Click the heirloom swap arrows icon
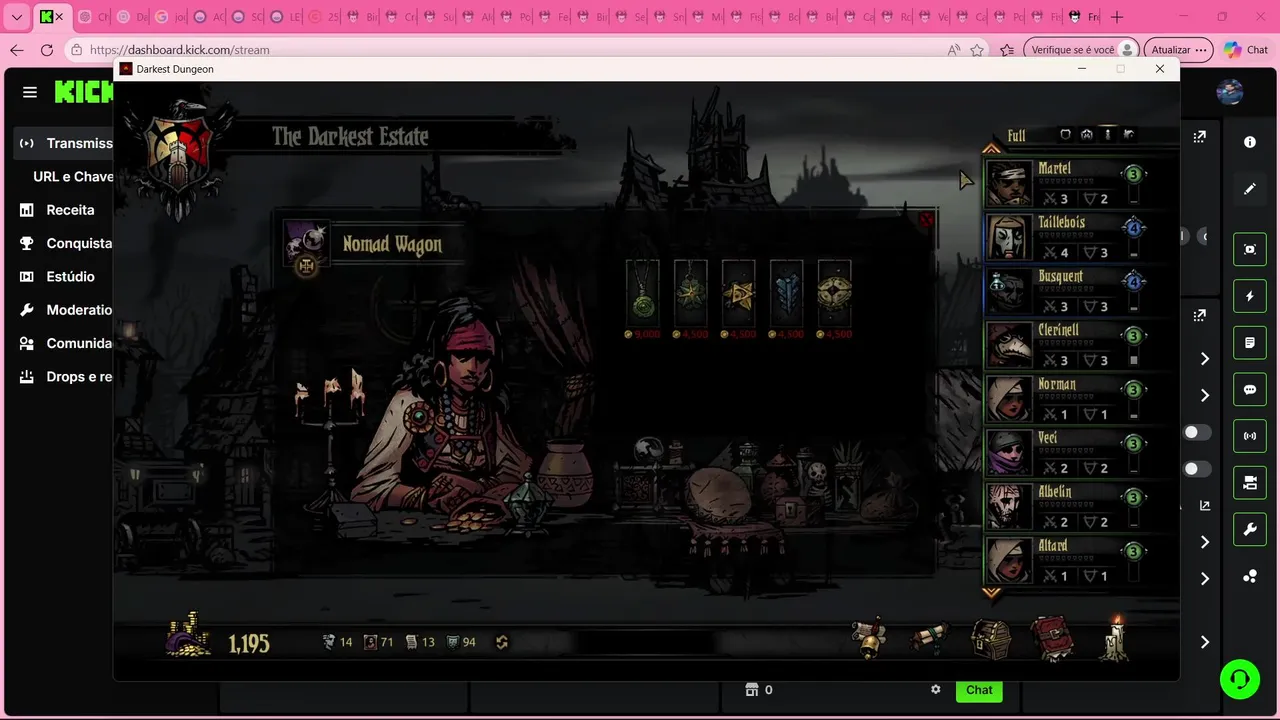Viewport: 1280px width, 720px height. pos(502,642)
